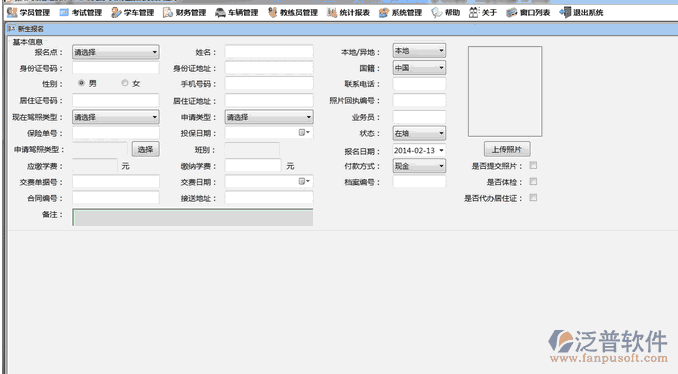
Task: Open calendar picker for 投保日期
Action: [304, 133]
